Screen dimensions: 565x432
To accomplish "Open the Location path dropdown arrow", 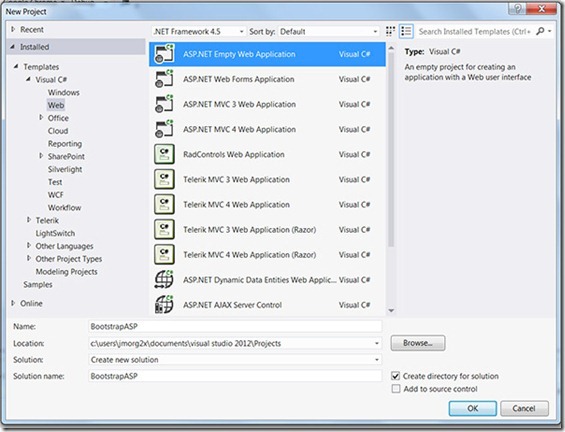I will [377, 343].
